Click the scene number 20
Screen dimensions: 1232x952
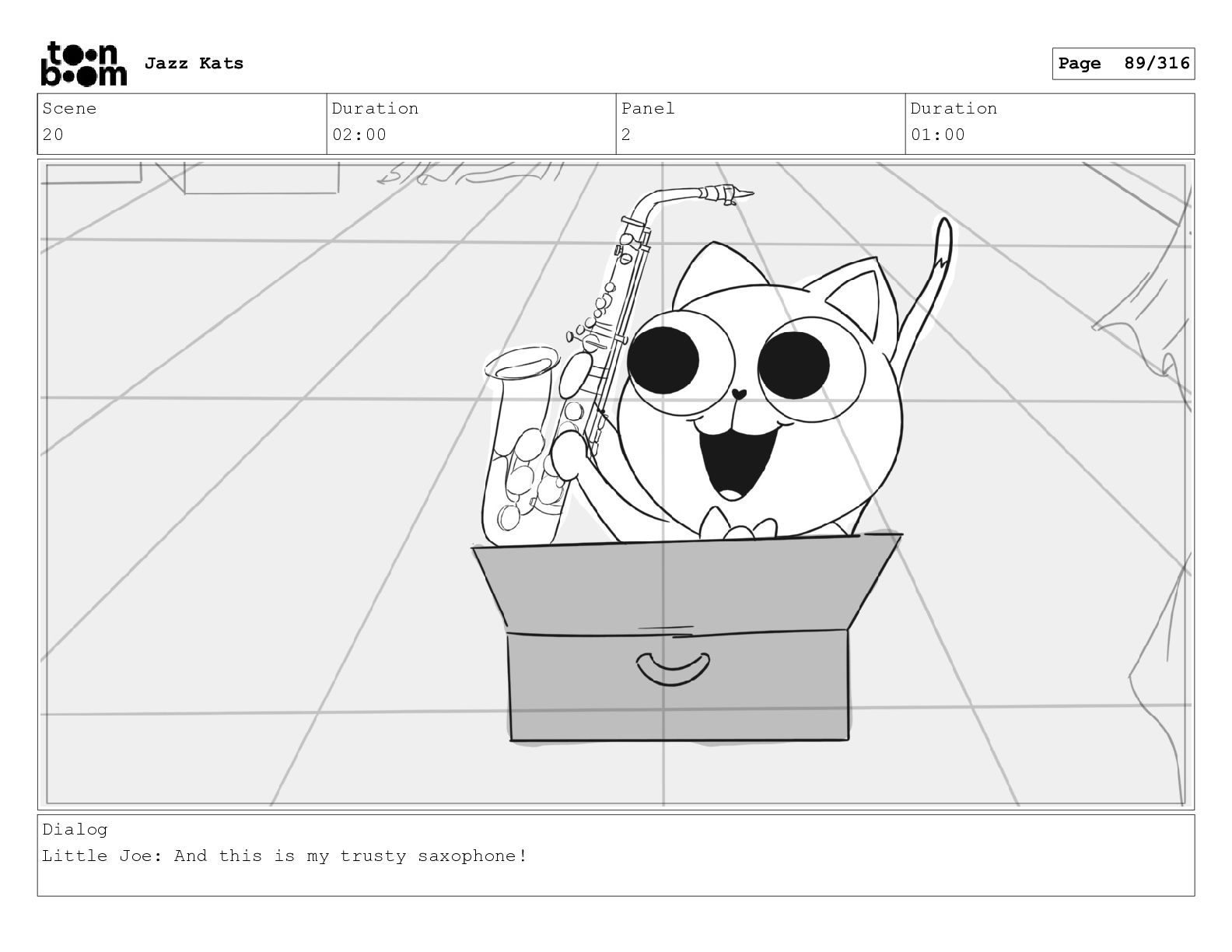[53, 135]
